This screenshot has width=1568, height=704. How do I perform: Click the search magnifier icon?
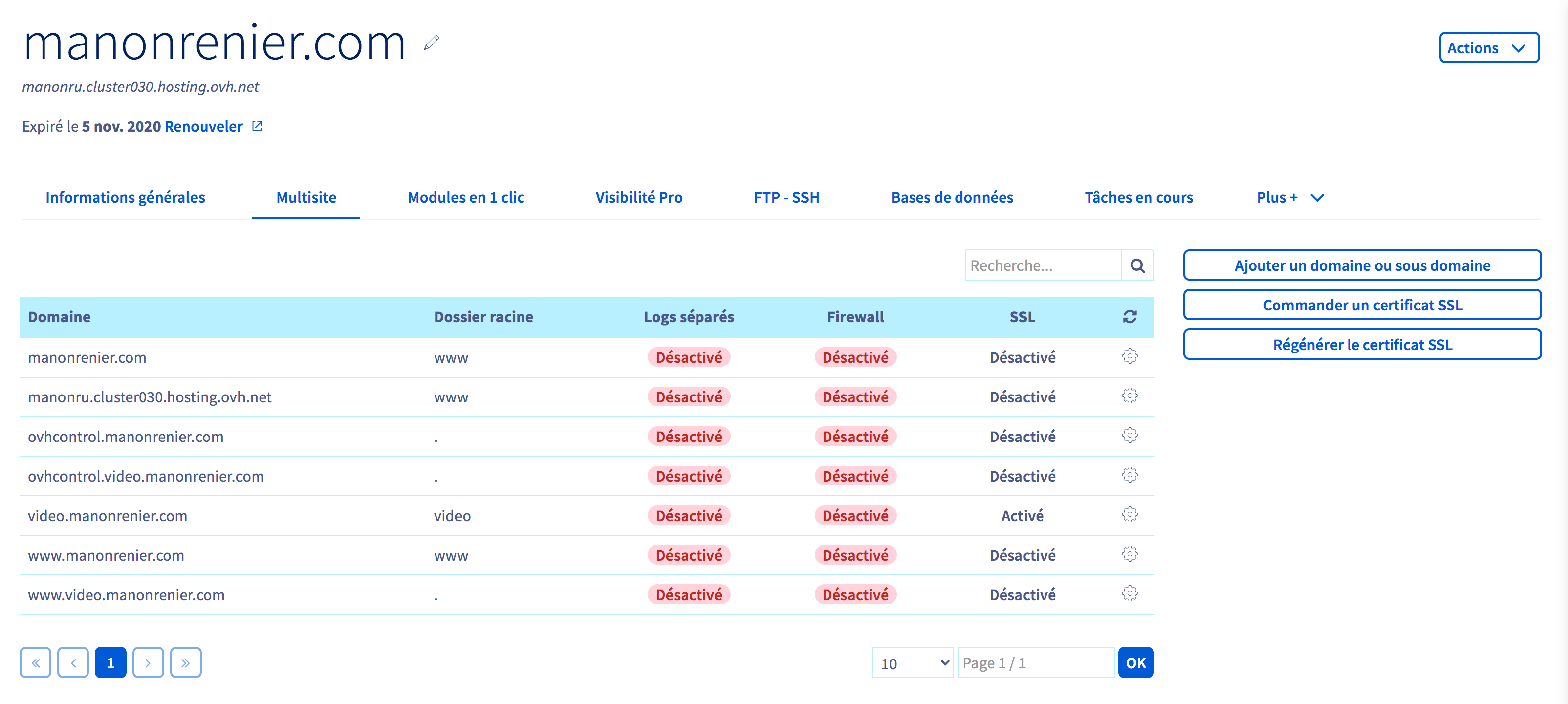point(1136,265)
